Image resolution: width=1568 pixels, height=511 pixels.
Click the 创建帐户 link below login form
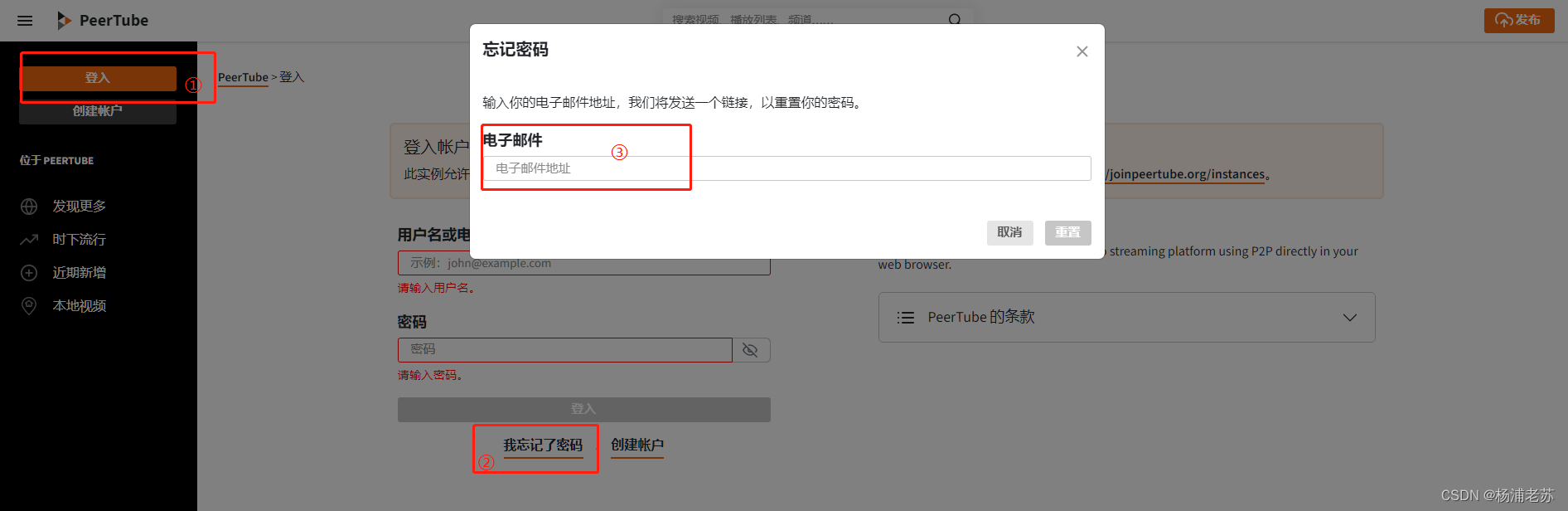click(x=637, y=445)
